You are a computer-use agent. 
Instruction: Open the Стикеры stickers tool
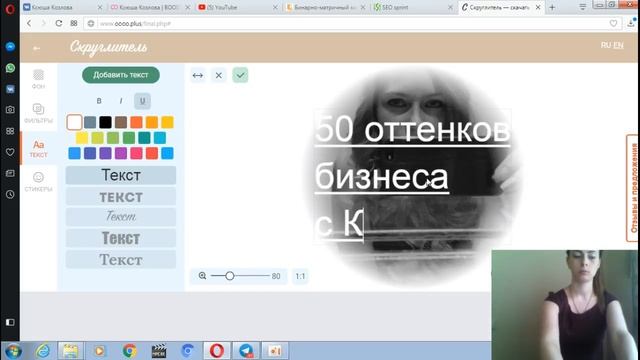(38, 182)
